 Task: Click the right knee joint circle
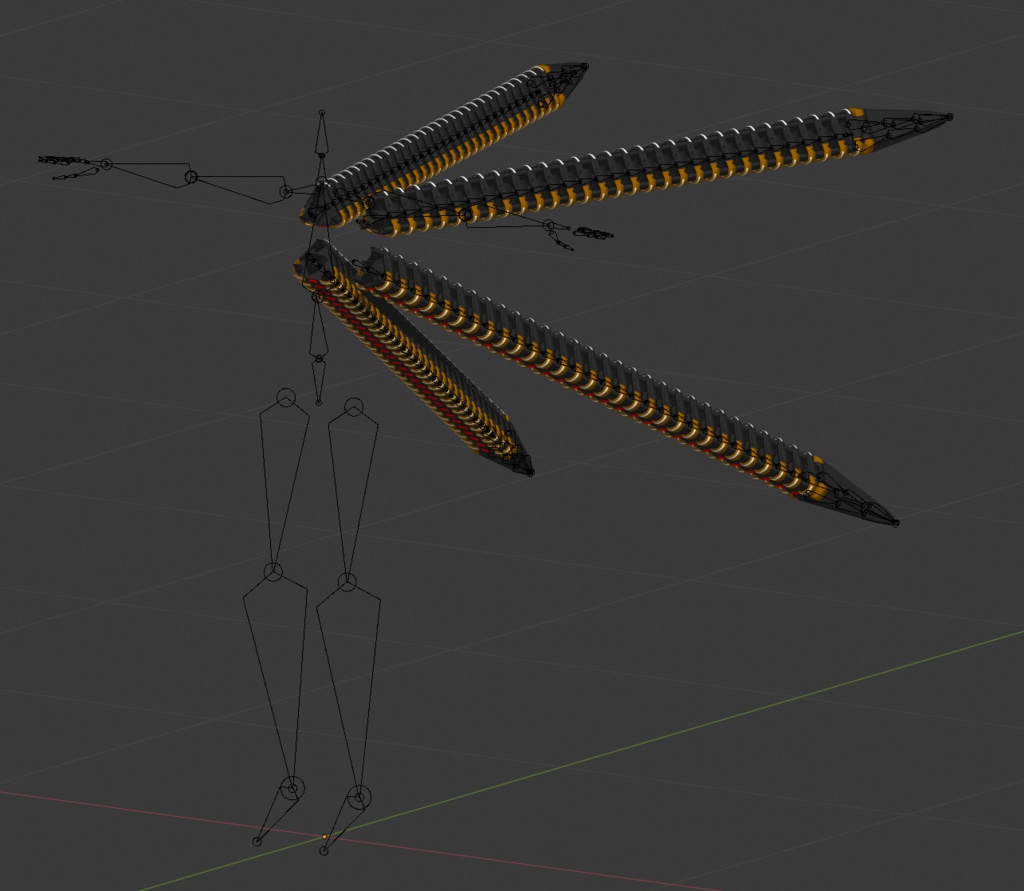pyautogui.click(x=347, y=582)
